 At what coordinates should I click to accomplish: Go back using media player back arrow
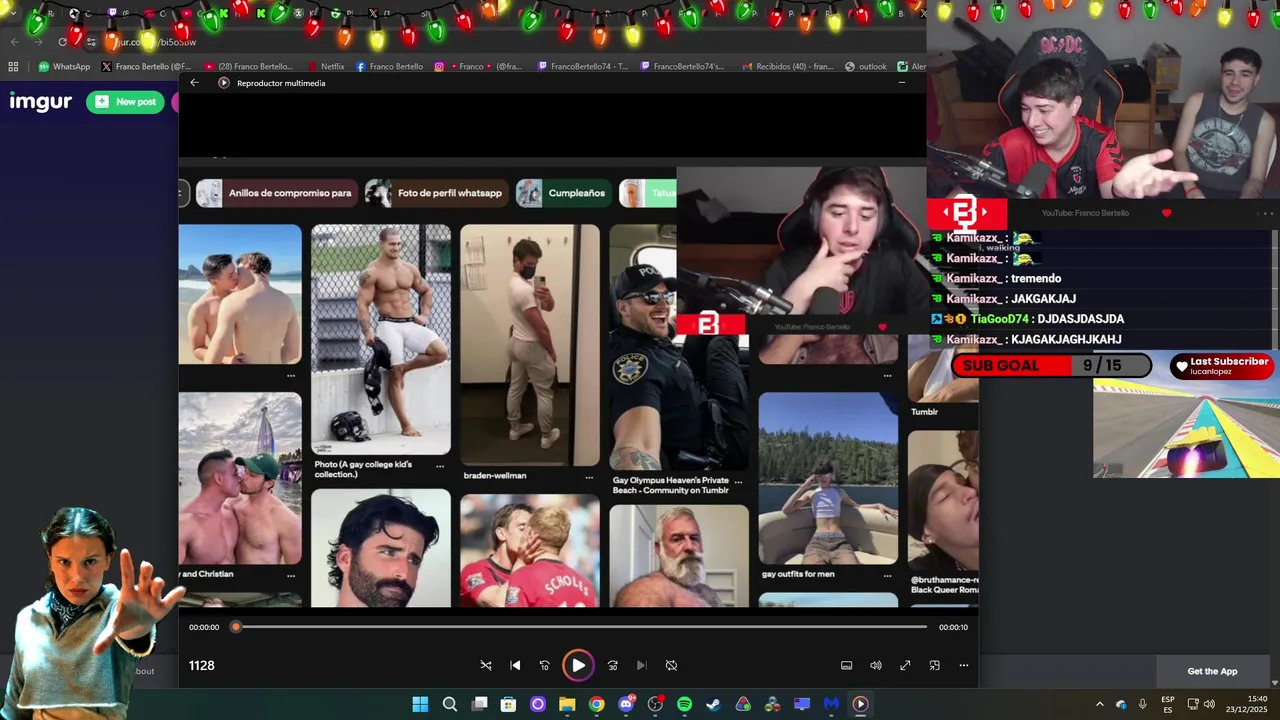click(x=194, y=83)
